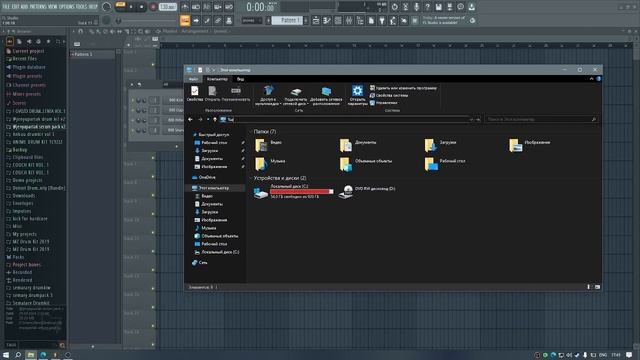Open the Channel rack view icon
Screen dimensions: 640x360
338,20
